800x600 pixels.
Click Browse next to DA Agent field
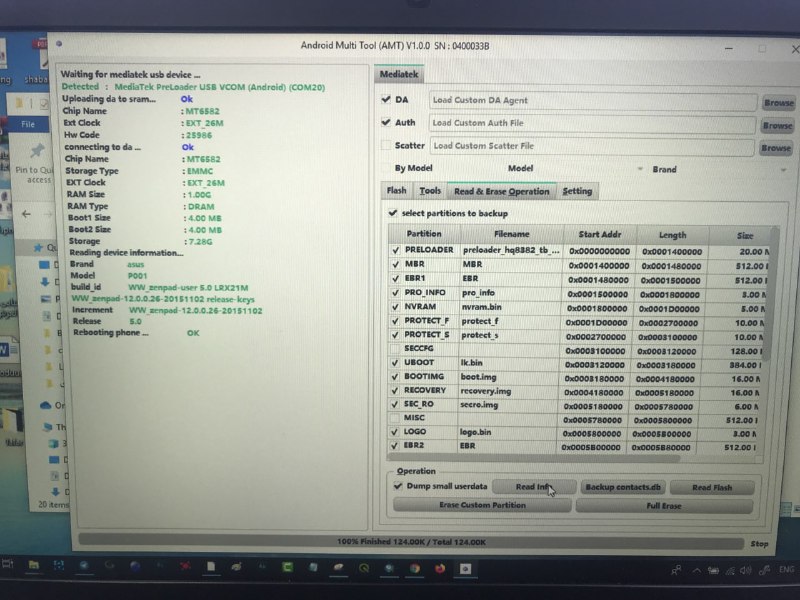(x=779, y=103)
